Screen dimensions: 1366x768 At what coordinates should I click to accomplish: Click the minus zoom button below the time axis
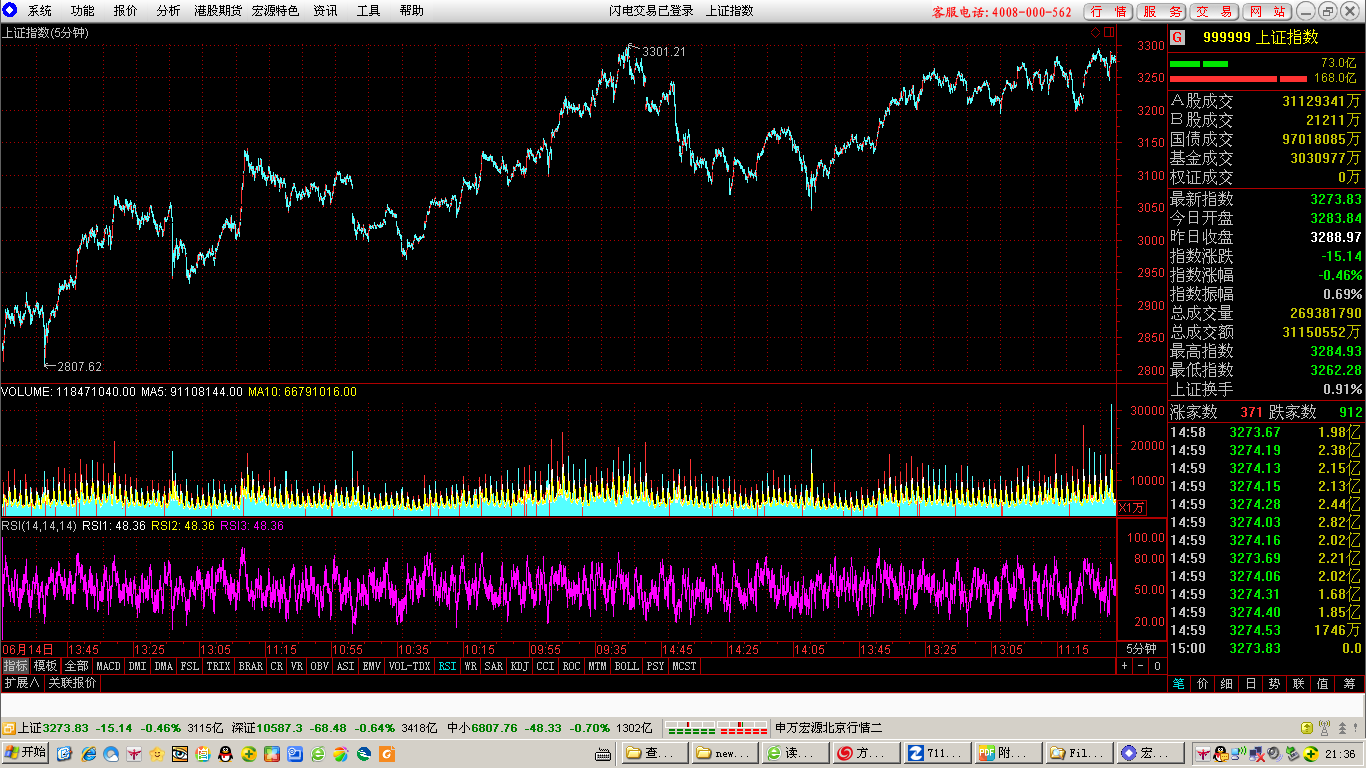tap(1140, 665)
